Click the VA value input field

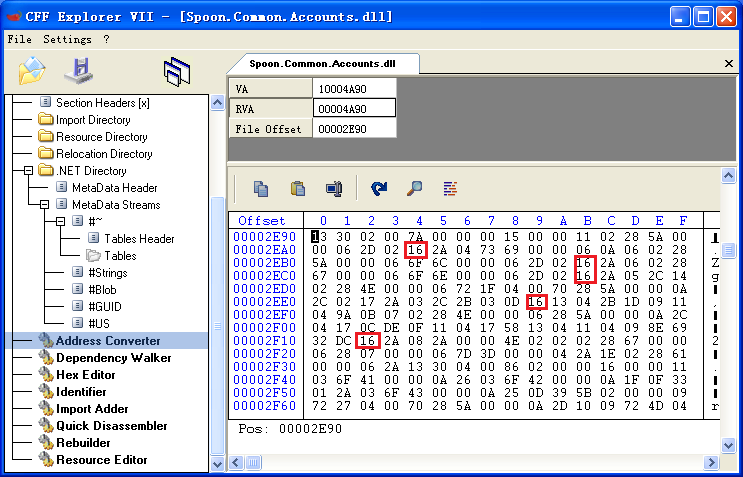point(354,89)
